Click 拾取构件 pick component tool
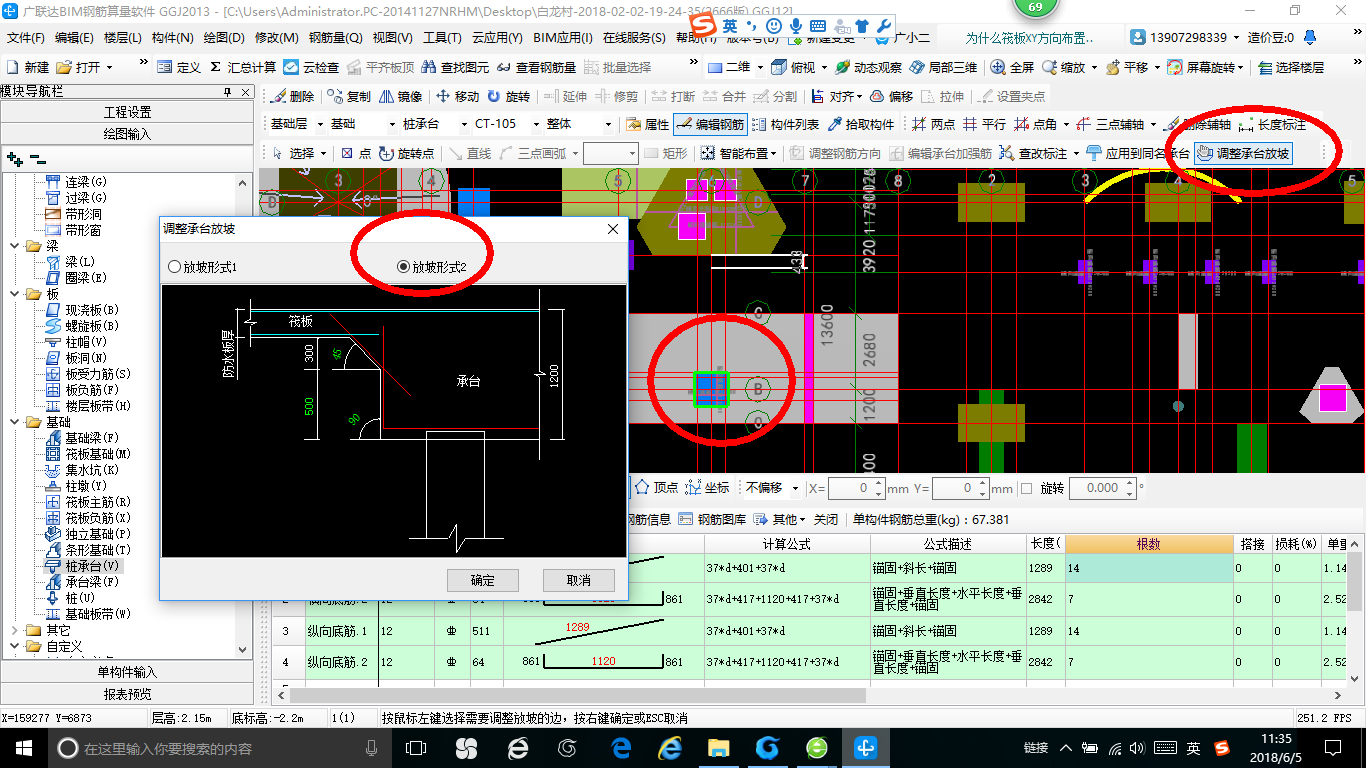The height and width of the screenshot is (768, 1366). pyautogui.click(x=860, y=124)
